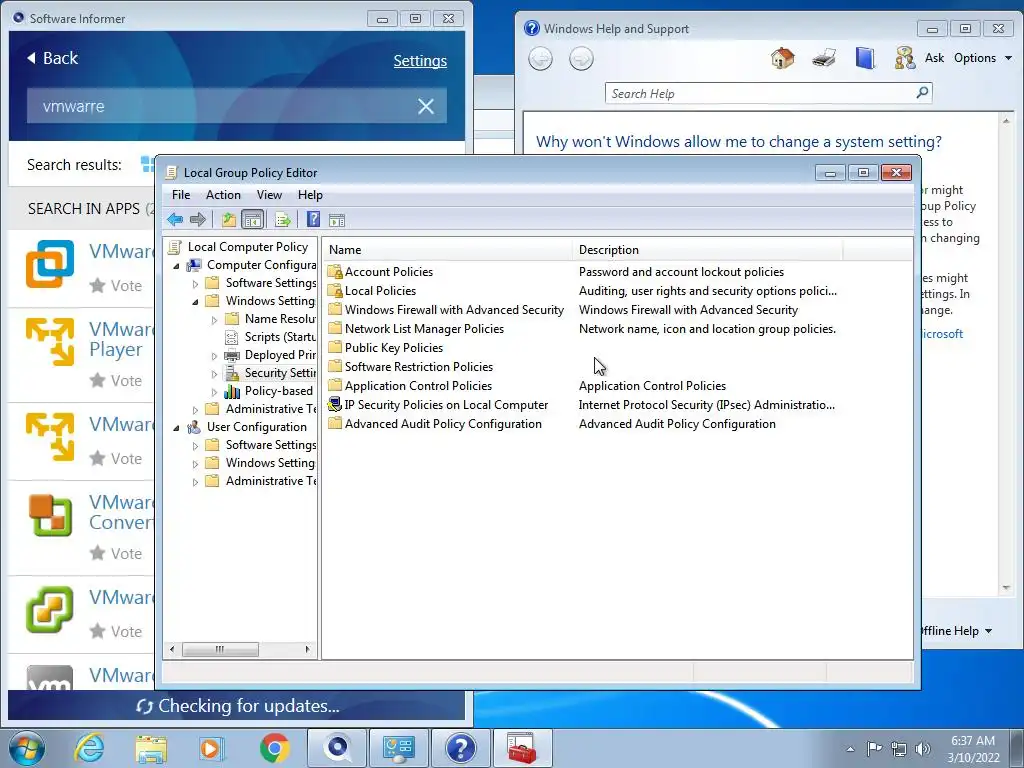Click the Windows Start orb
Image resolution: width=1024 pixels, height=768 pixels.
tap(27, 749)
